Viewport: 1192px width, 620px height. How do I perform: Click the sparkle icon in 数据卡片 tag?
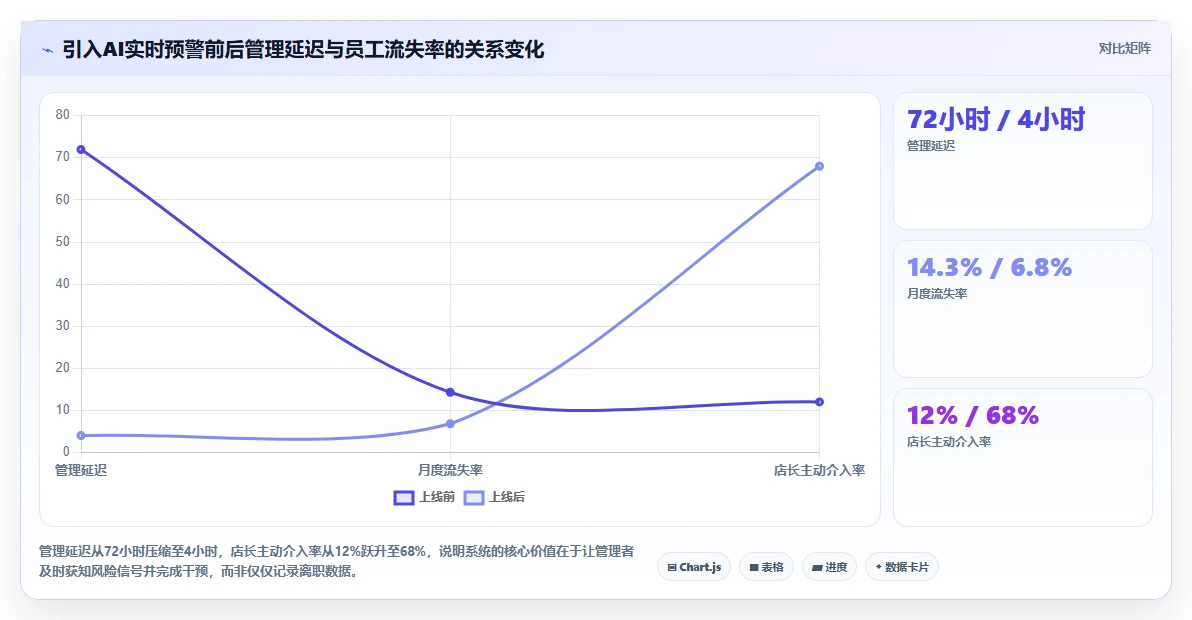point(879,567)
